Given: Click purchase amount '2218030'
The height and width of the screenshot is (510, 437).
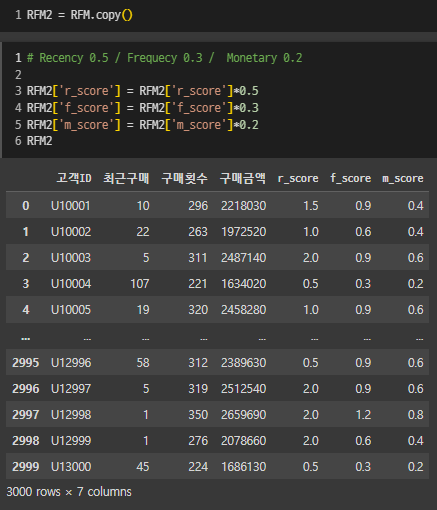Looking at the screenshot, I should pyautogui.click(x=243, y=206).
